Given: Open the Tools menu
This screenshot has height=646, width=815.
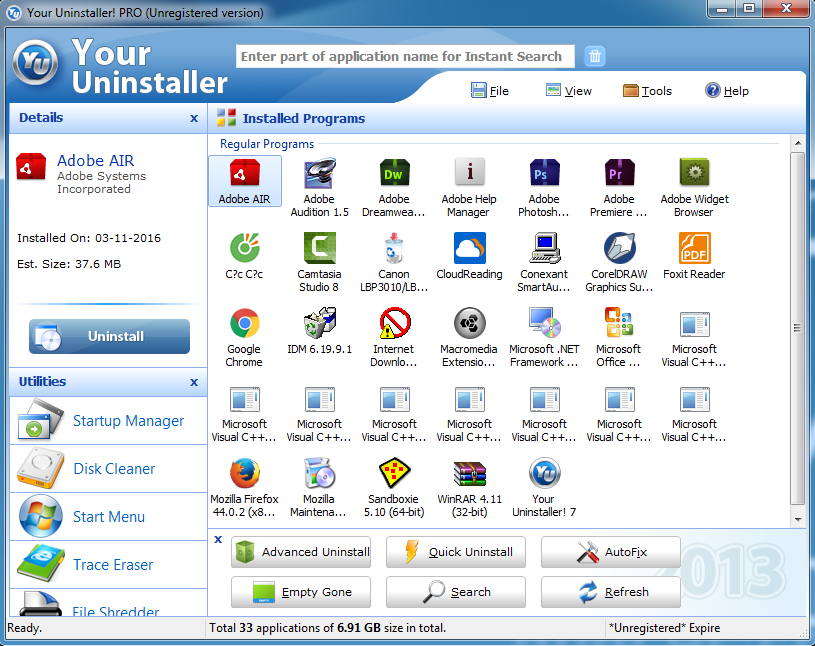Looking at the screenshot, I should pyautogui.click(x=647, y=91).
